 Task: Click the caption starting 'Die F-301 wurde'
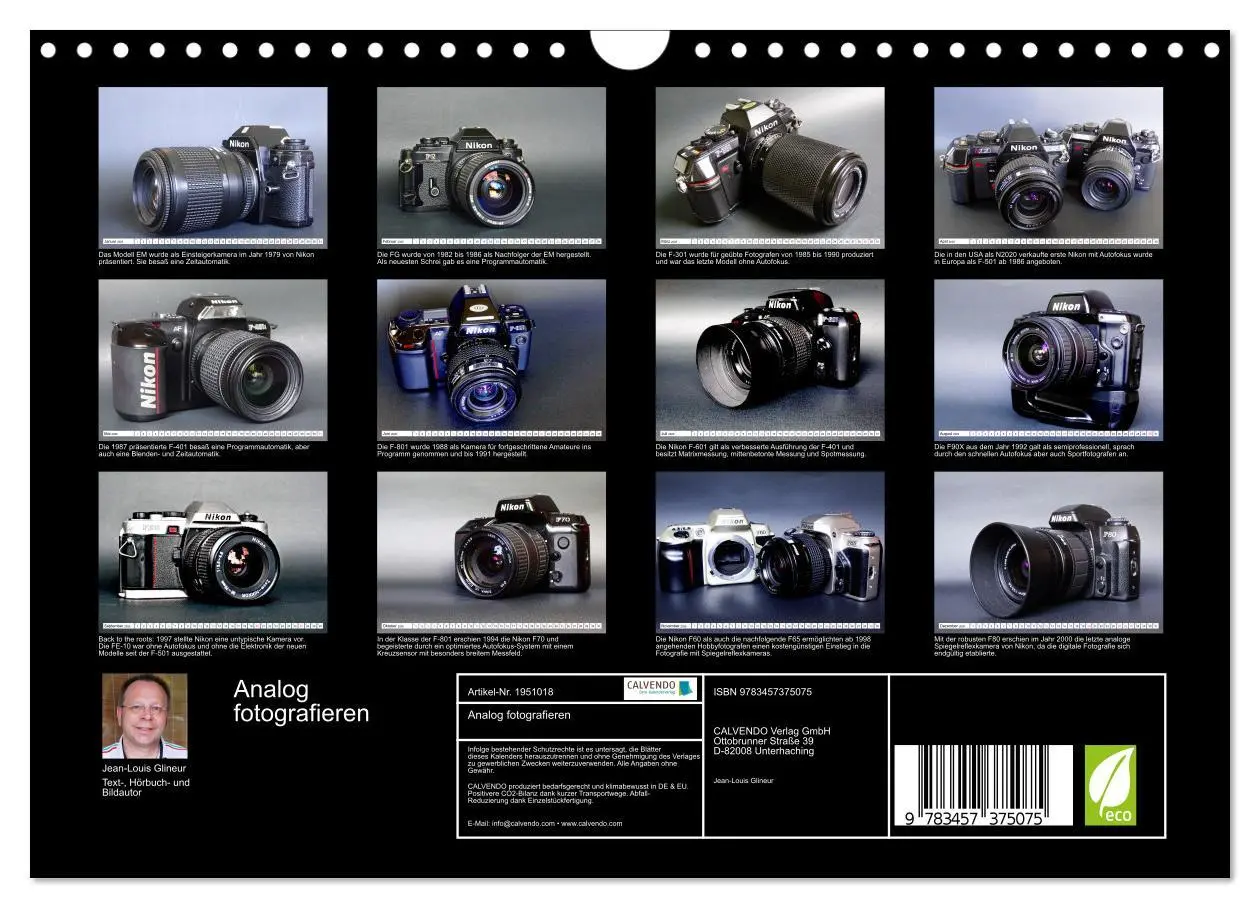click(x=764, y=258)
